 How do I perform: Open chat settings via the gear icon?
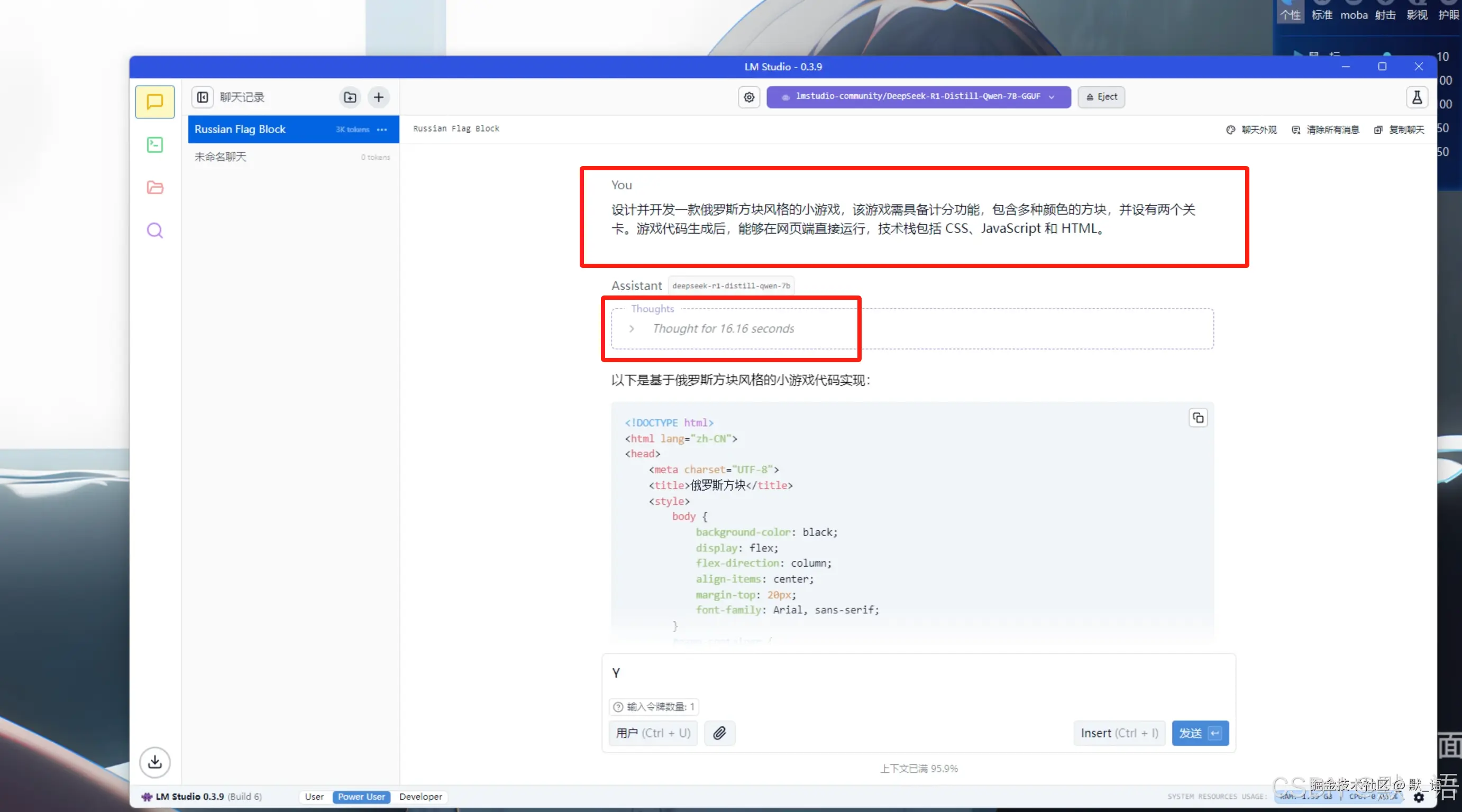coord(748,97)
